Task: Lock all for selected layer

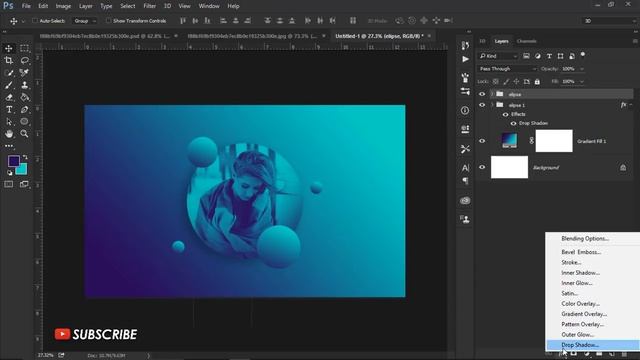Action: pyautogui.click(x=537, y=82)
